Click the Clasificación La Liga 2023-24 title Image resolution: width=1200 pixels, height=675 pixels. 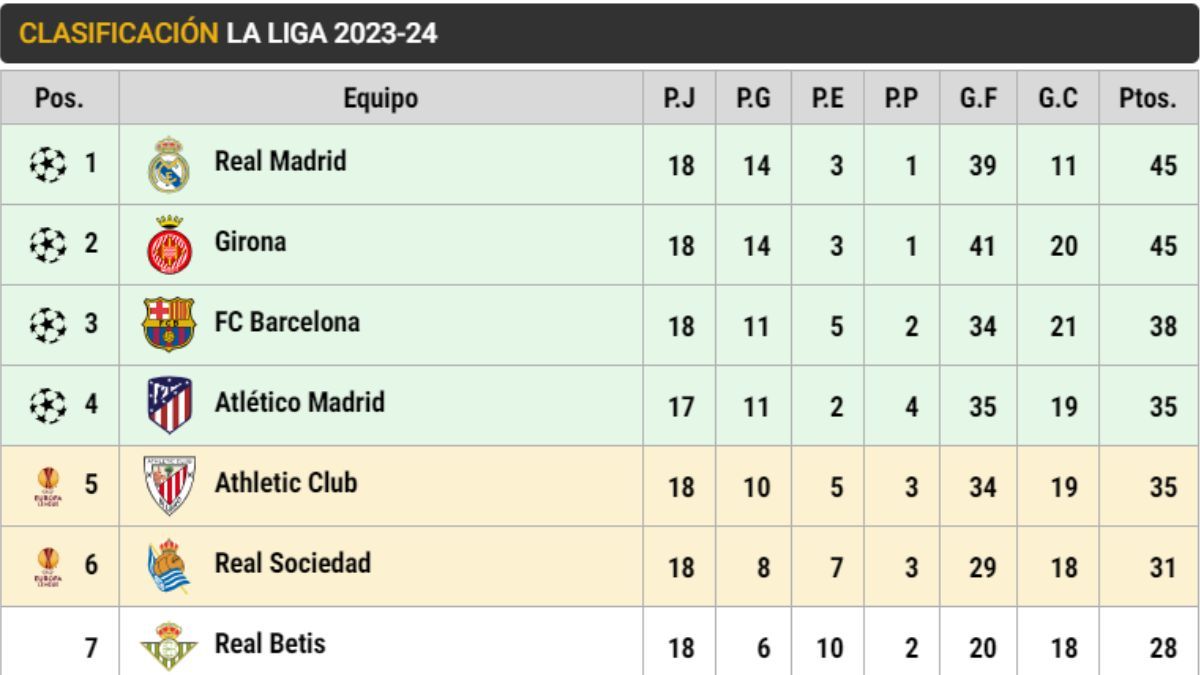pos(228,33)
